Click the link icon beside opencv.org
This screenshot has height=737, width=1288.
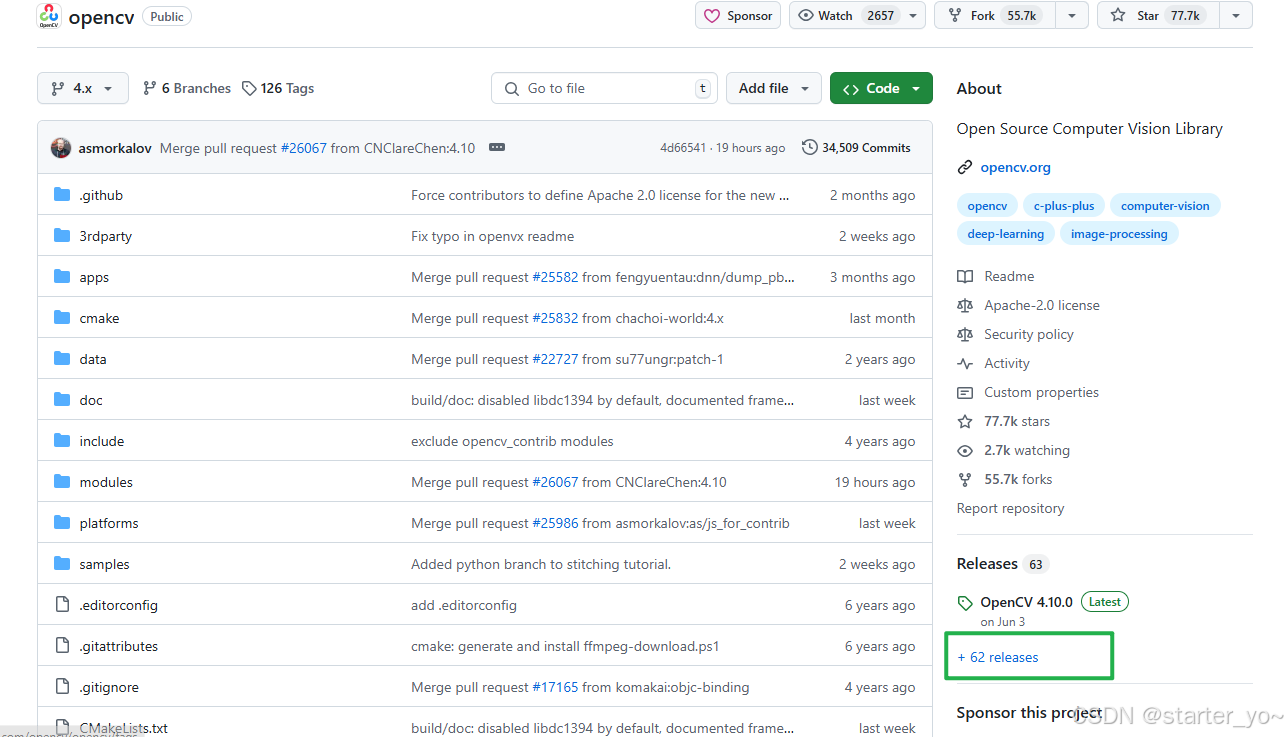964,167
